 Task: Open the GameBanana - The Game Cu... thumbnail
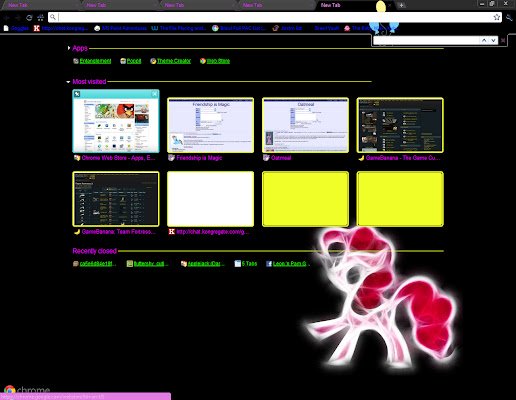pos(400,125)
